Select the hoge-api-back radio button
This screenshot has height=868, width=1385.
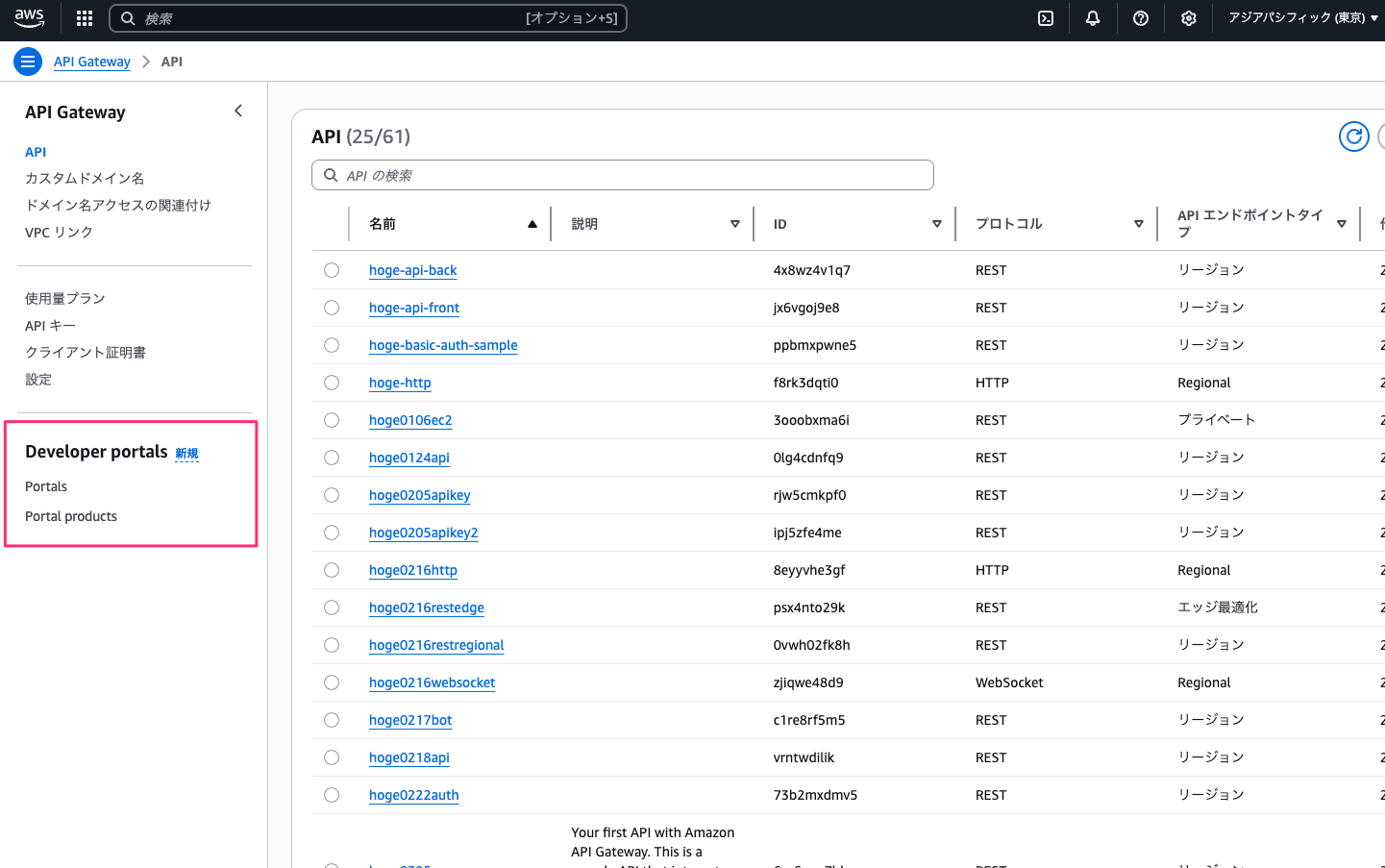tap(332, 270)
